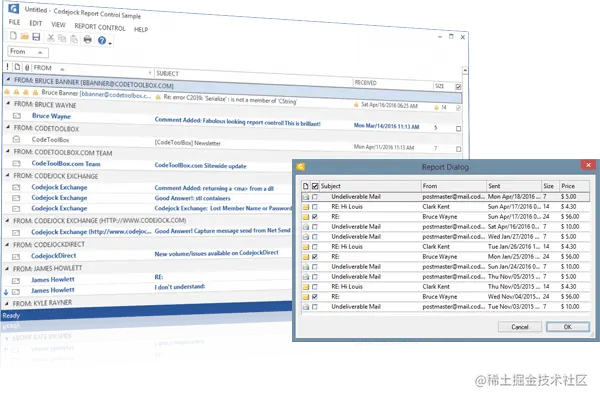
Task: Click envelope icon beside CodejockDirect row
Action: click(x=16, y=256)
